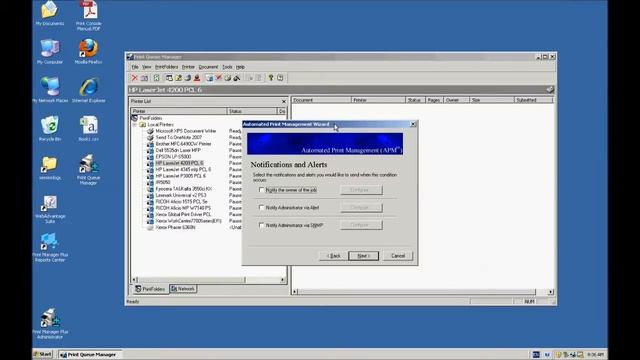
Task: Select Brother MFC-6490CW Printer
Action: pos(183,144)
